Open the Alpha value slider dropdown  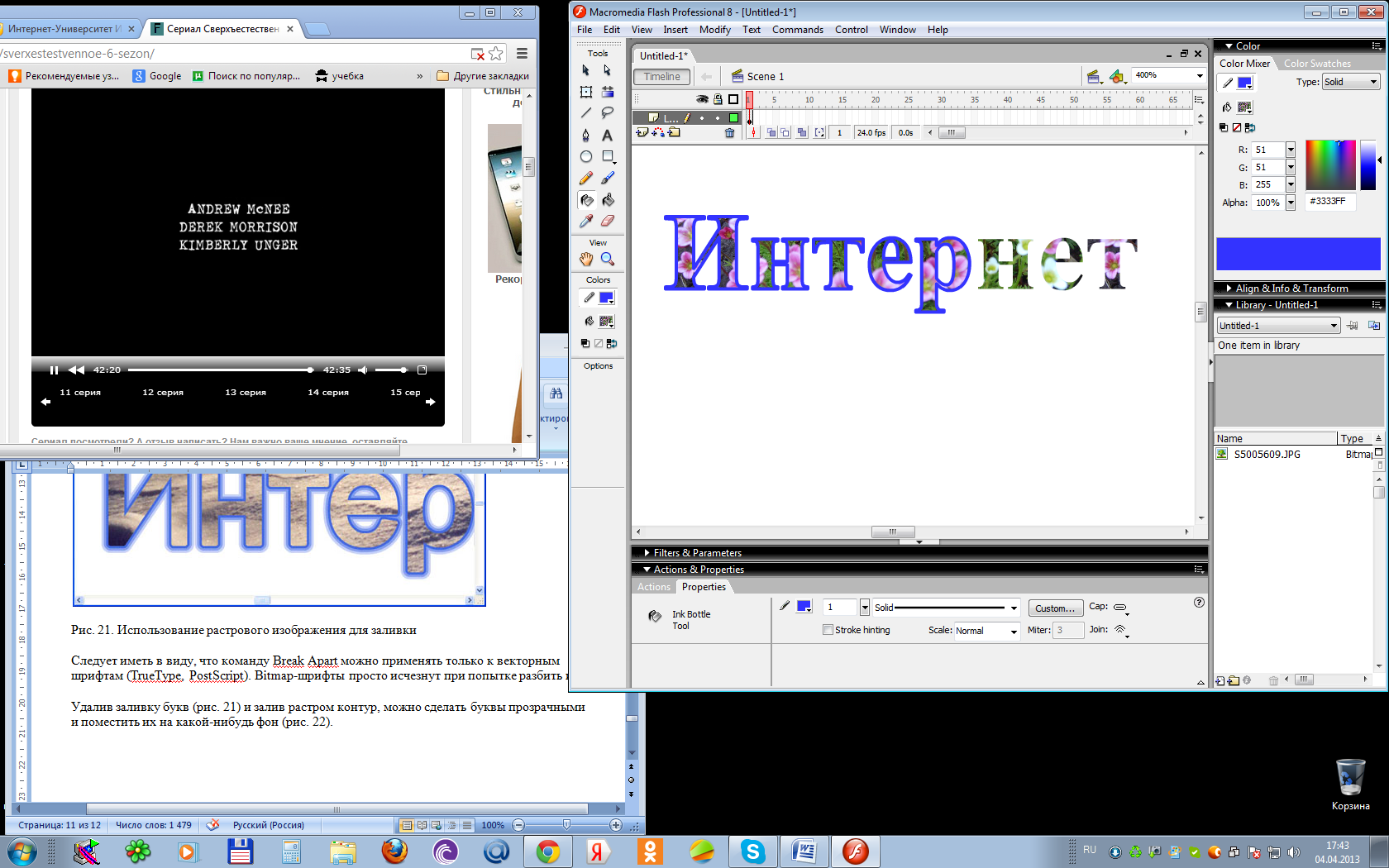click(1291, 203)
